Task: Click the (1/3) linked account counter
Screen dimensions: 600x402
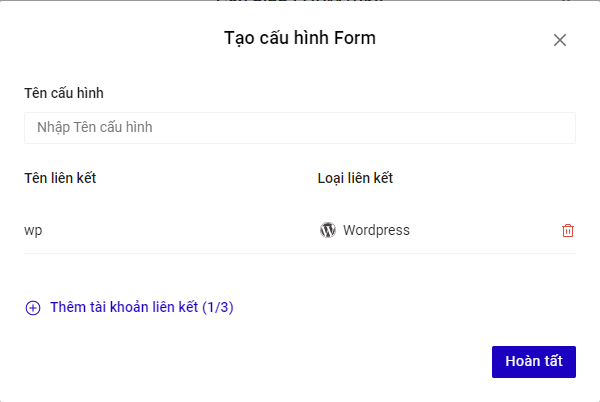Action: coord(218,308)
